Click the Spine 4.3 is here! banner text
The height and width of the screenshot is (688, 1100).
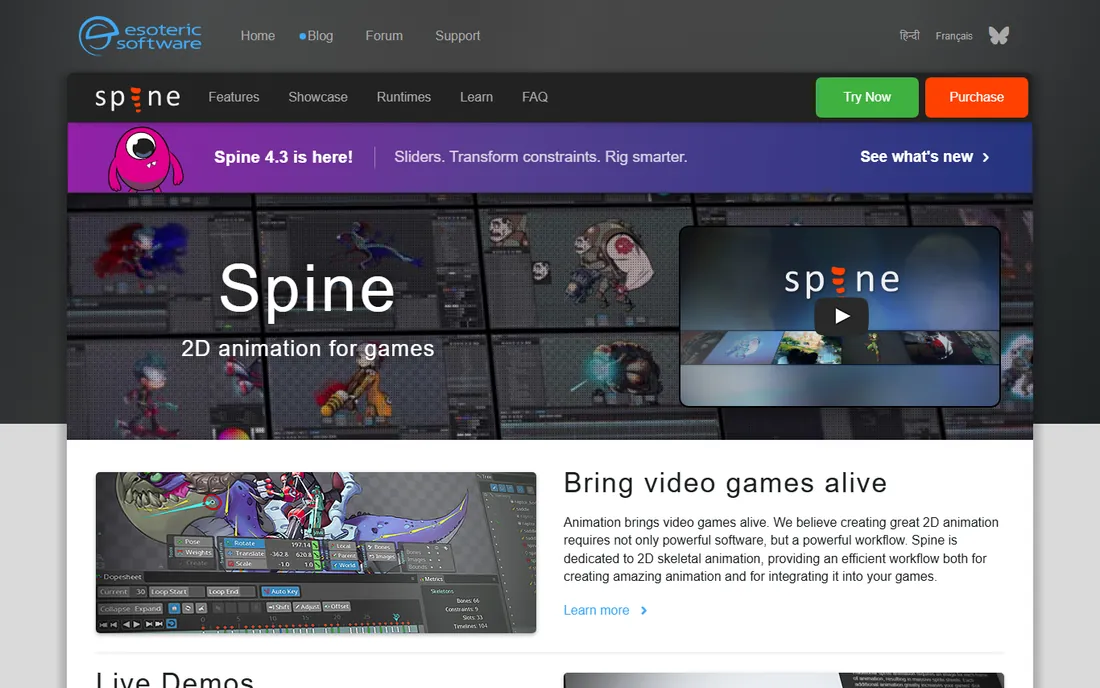coord(283,157)
